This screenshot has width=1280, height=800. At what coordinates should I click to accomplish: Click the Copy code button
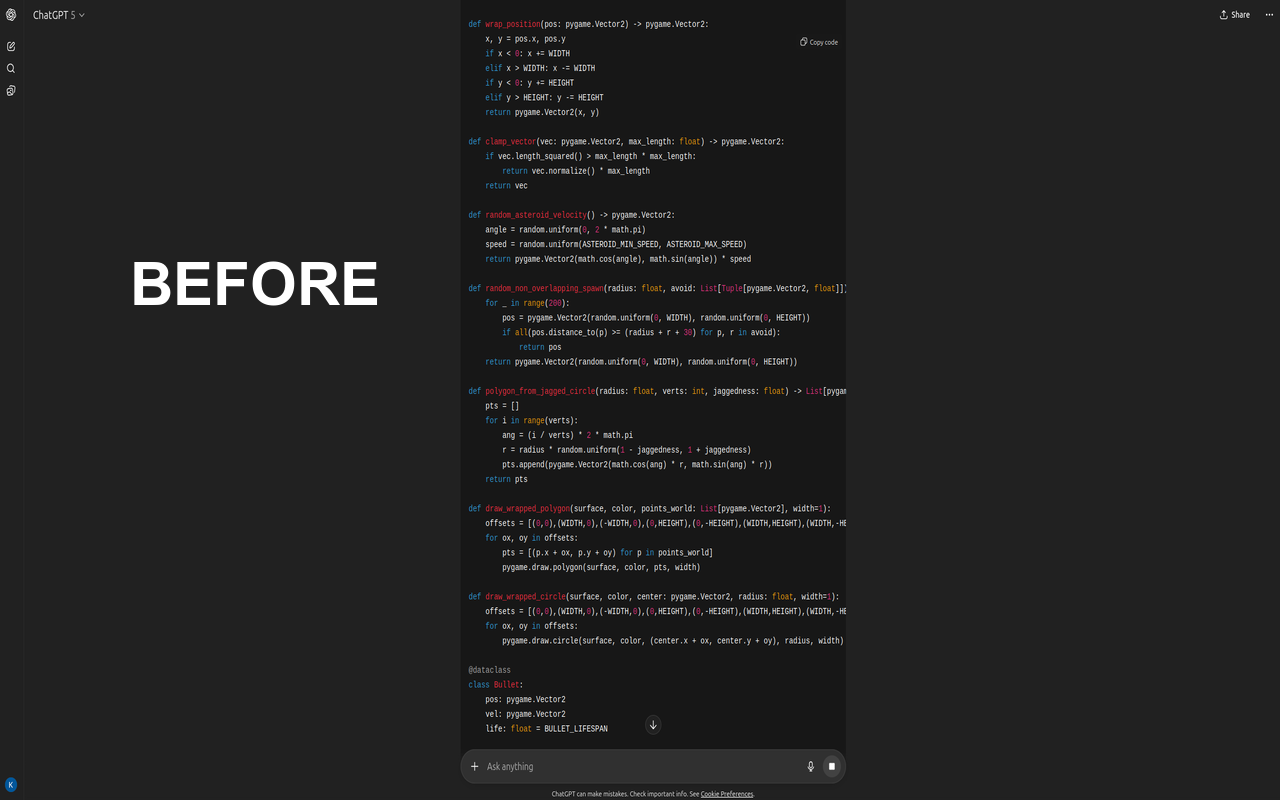(819, 42)
